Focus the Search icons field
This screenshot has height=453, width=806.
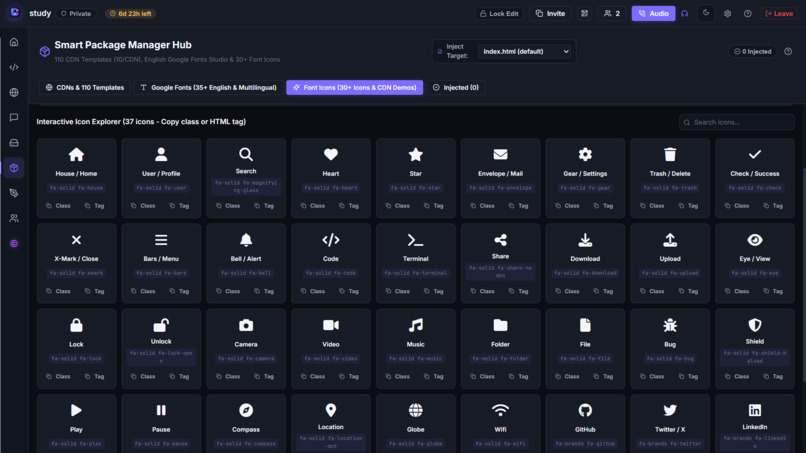[x=737, y=122]
